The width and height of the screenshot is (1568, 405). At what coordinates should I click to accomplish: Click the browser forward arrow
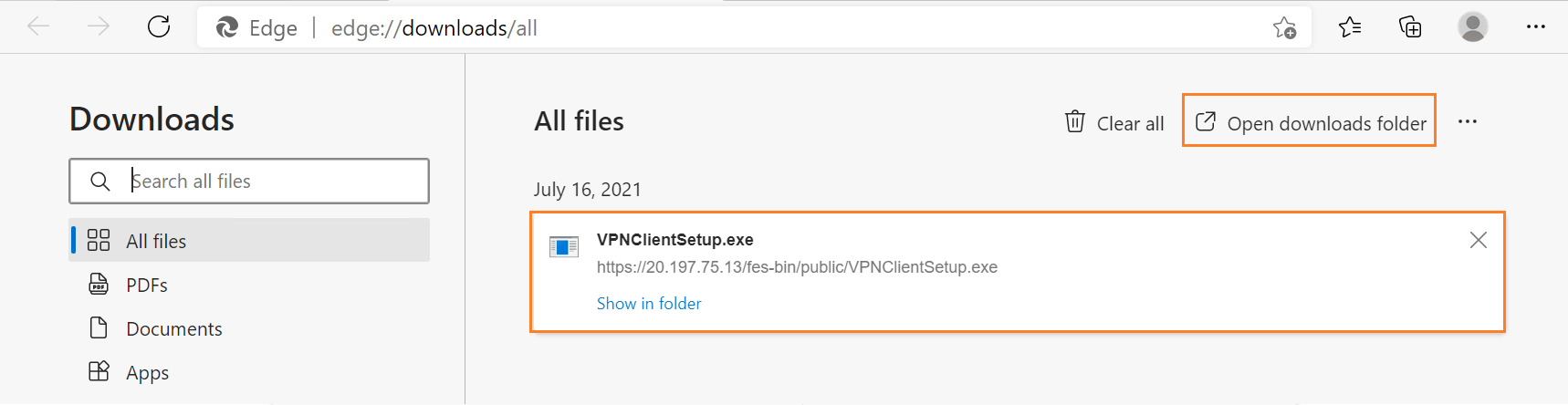click(99, 26)
